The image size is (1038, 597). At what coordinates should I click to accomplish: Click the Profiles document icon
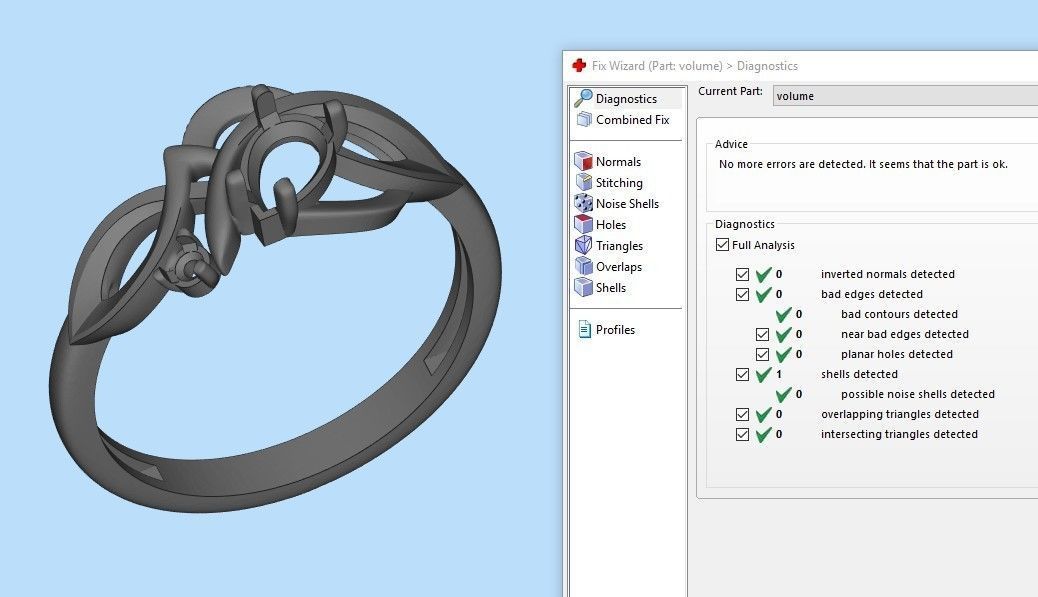tap(585, 329)
